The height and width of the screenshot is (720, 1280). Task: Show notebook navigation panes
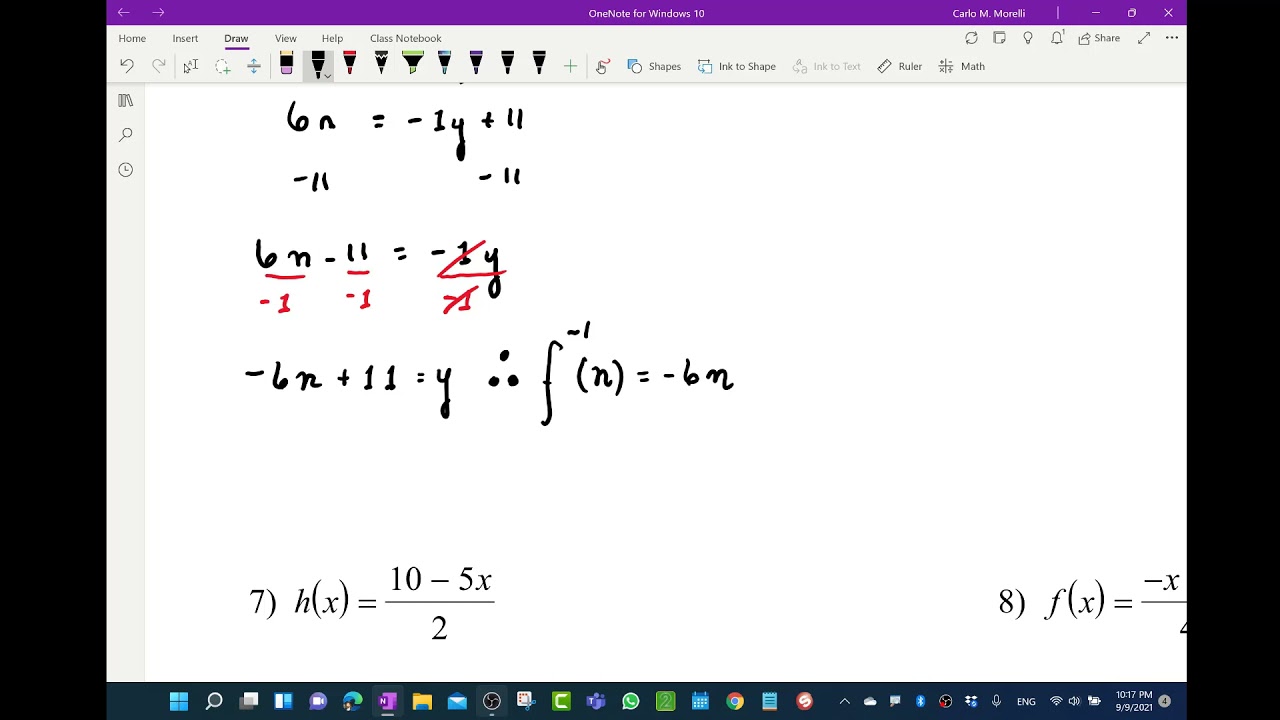pyautogui.click(x=125, y=100)
